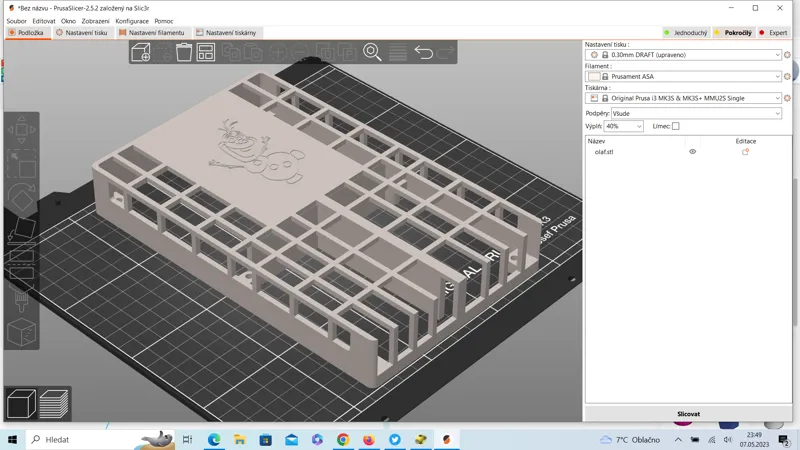The image size is (800, 450).
Task: Open the Search magnifier tool
Action: pos(372,52)
